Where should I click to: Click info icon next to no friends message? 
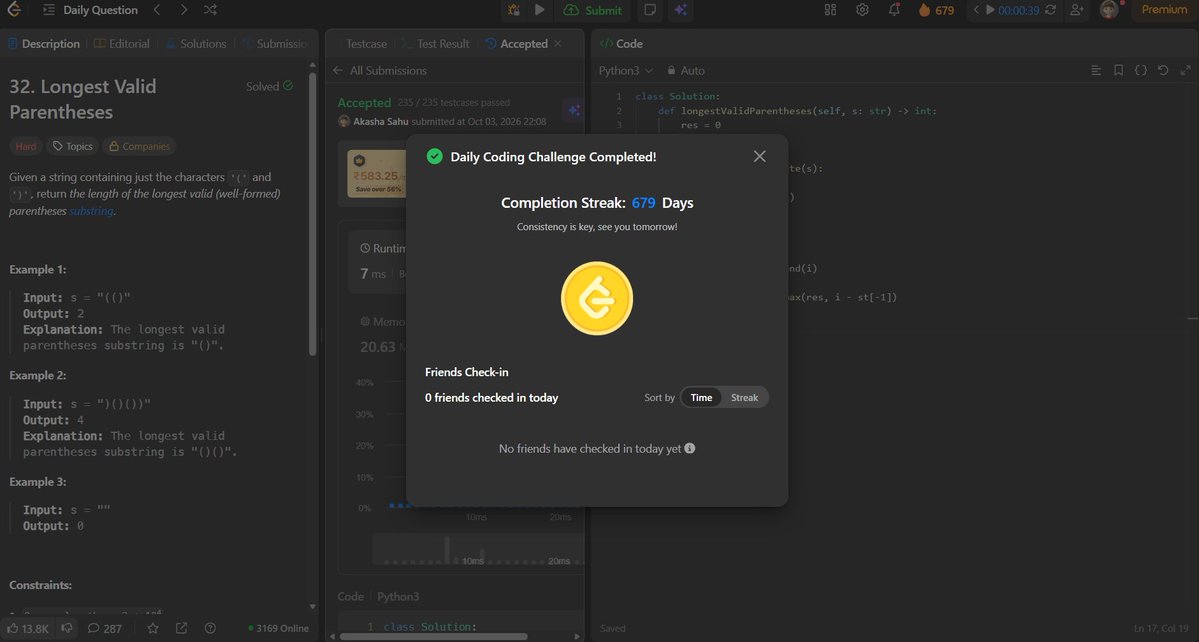pos(690,448)
